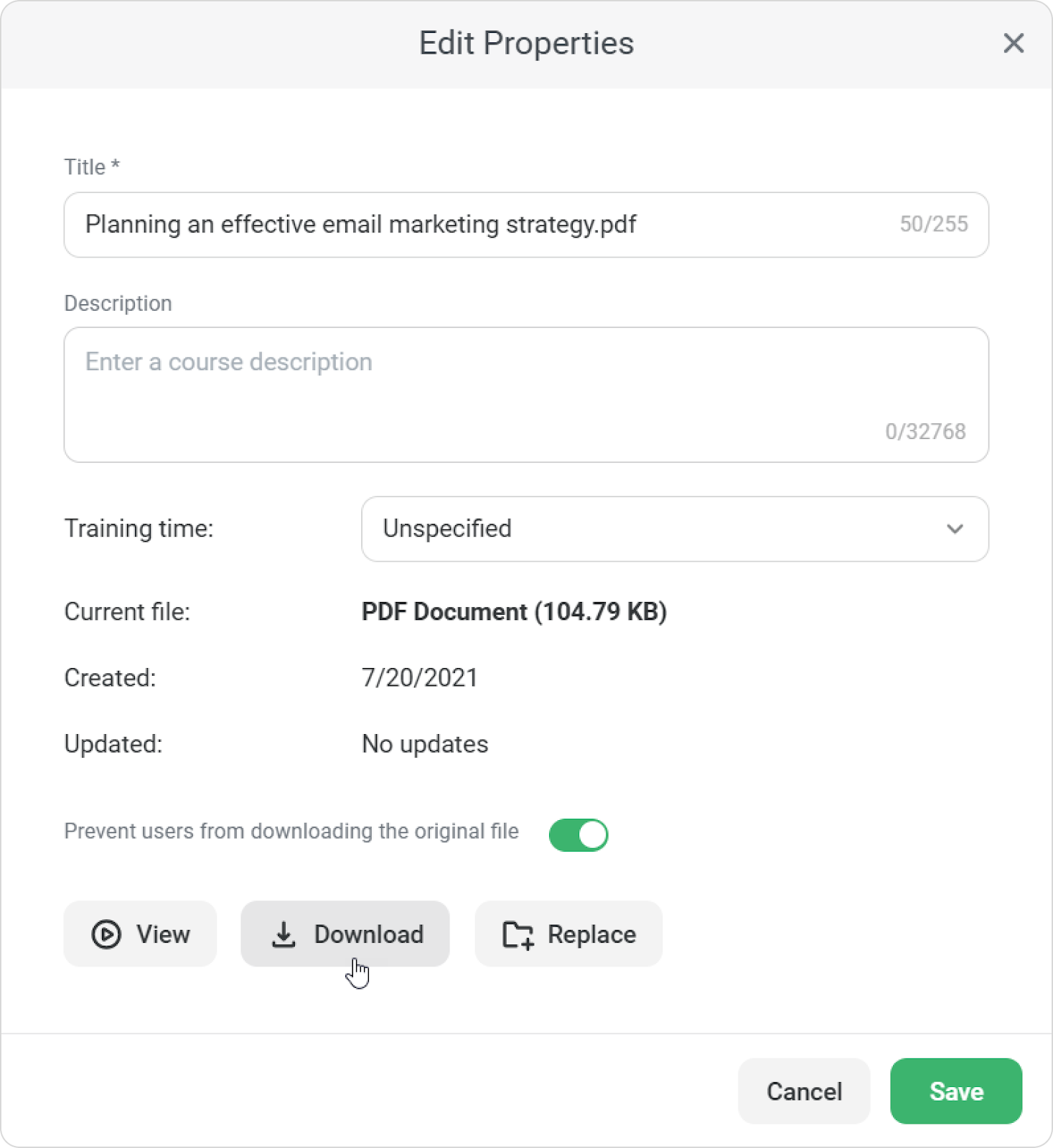This screenshot has height=1148, width=1053.
Task: Click the View button label
Action: coord(163,934)
